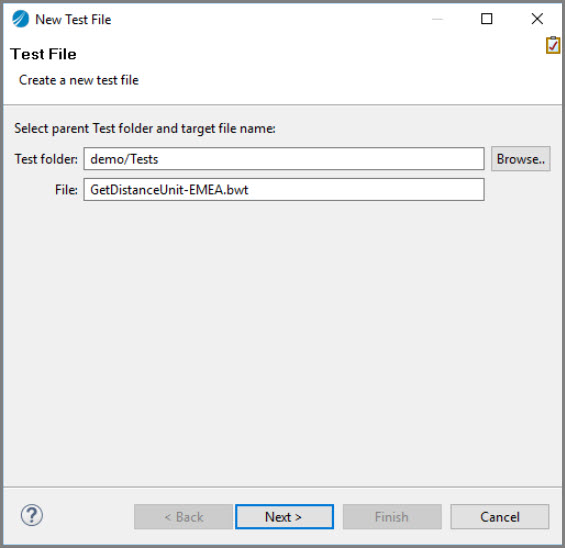The width and height of the screenshot is (565, 548).
Task: Cancel the new test file wizard
Action: (500, 517)
